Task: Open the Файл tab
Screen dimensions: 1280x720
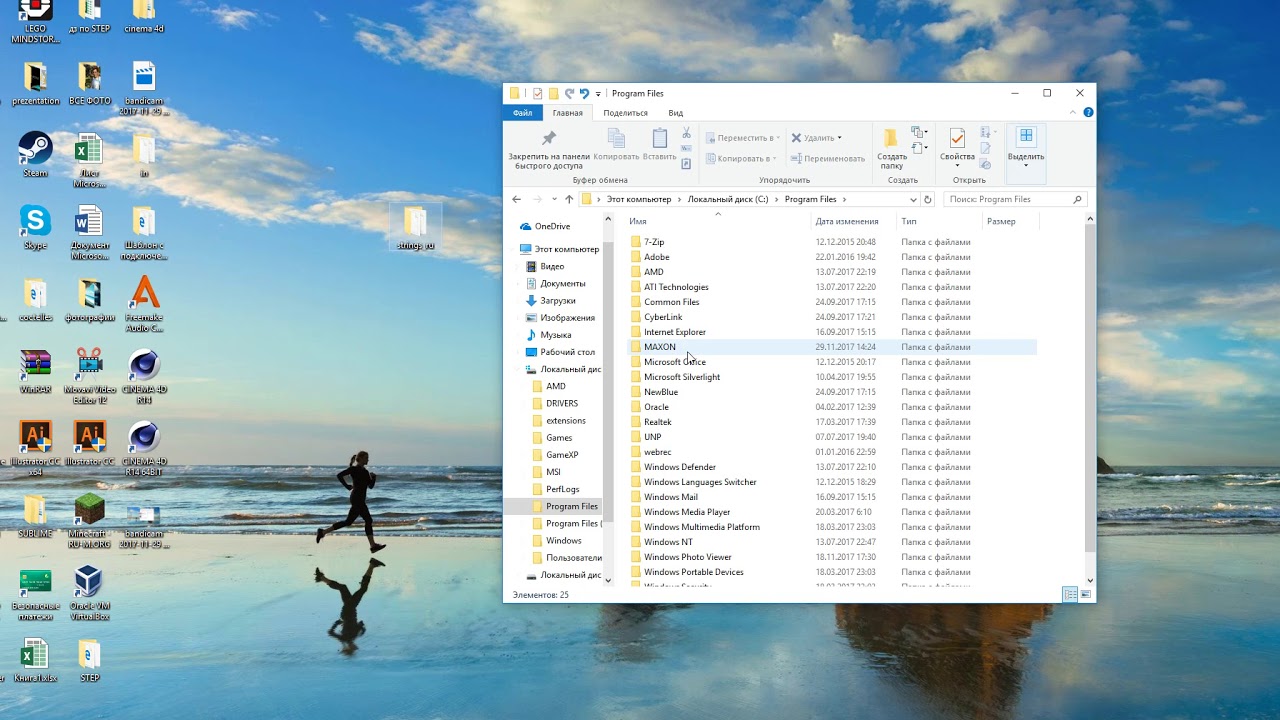Action: pos(522,113)
